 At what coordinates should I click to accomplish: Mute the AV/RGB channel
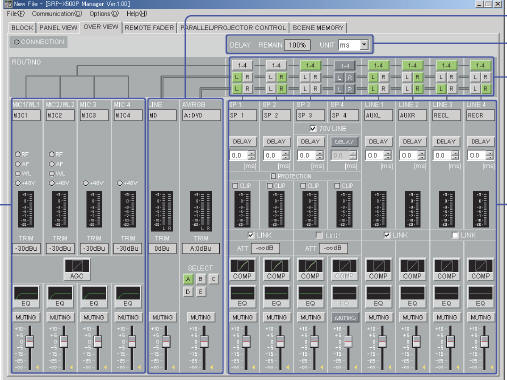[x=201, y=317]
